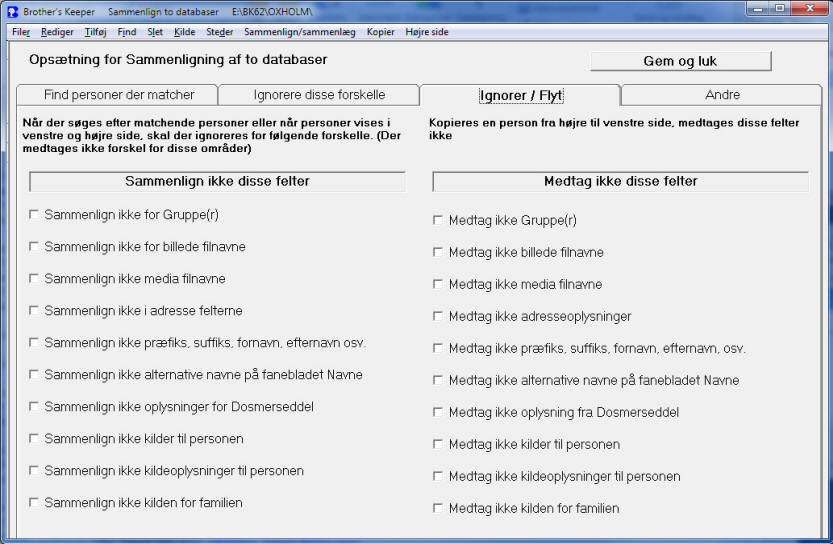Switch to the Andre tab

(722, 95)
